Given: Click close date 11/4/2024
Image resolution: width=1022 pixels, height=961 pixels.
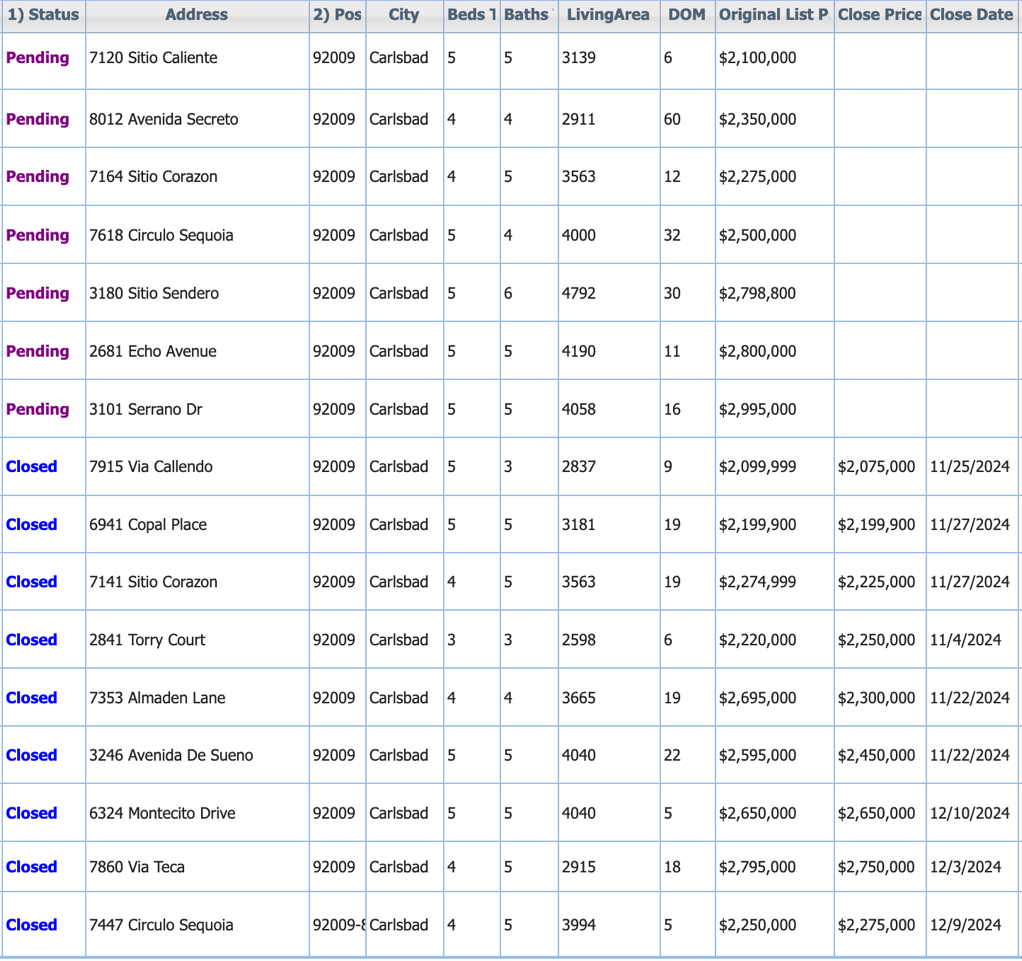Looking at the screenshot, I should pyautogui.click(x=965, y=640).
